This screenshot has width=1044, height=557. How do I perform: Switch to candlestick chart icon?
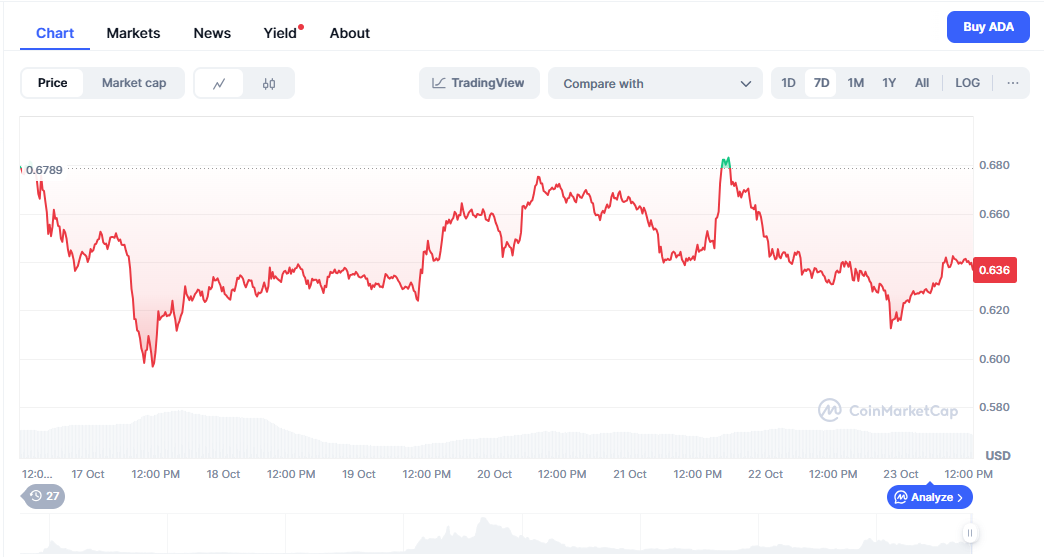tap(269, 83)
